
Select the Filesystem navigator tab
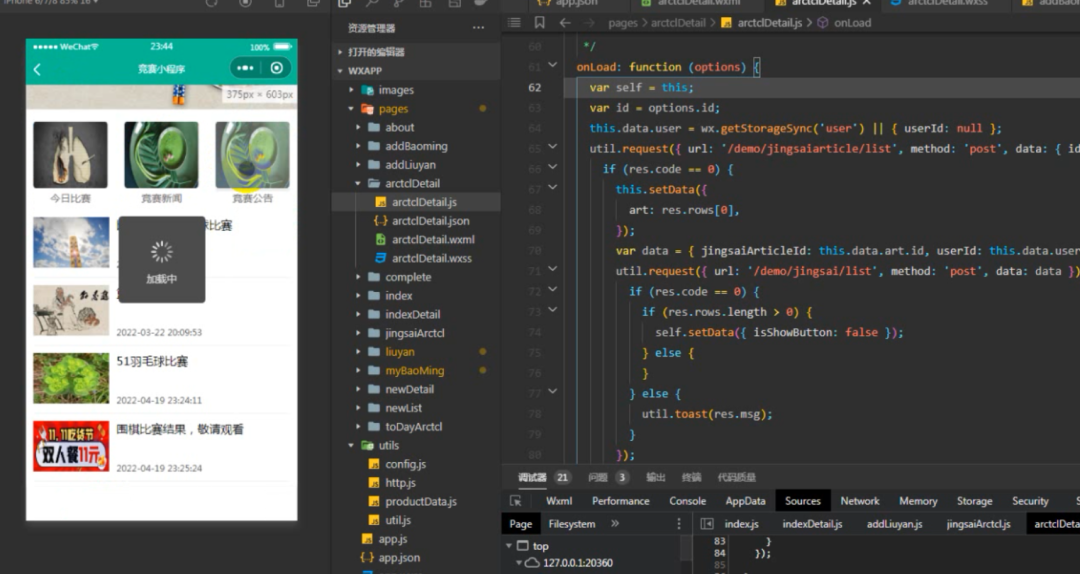(572, 524)
